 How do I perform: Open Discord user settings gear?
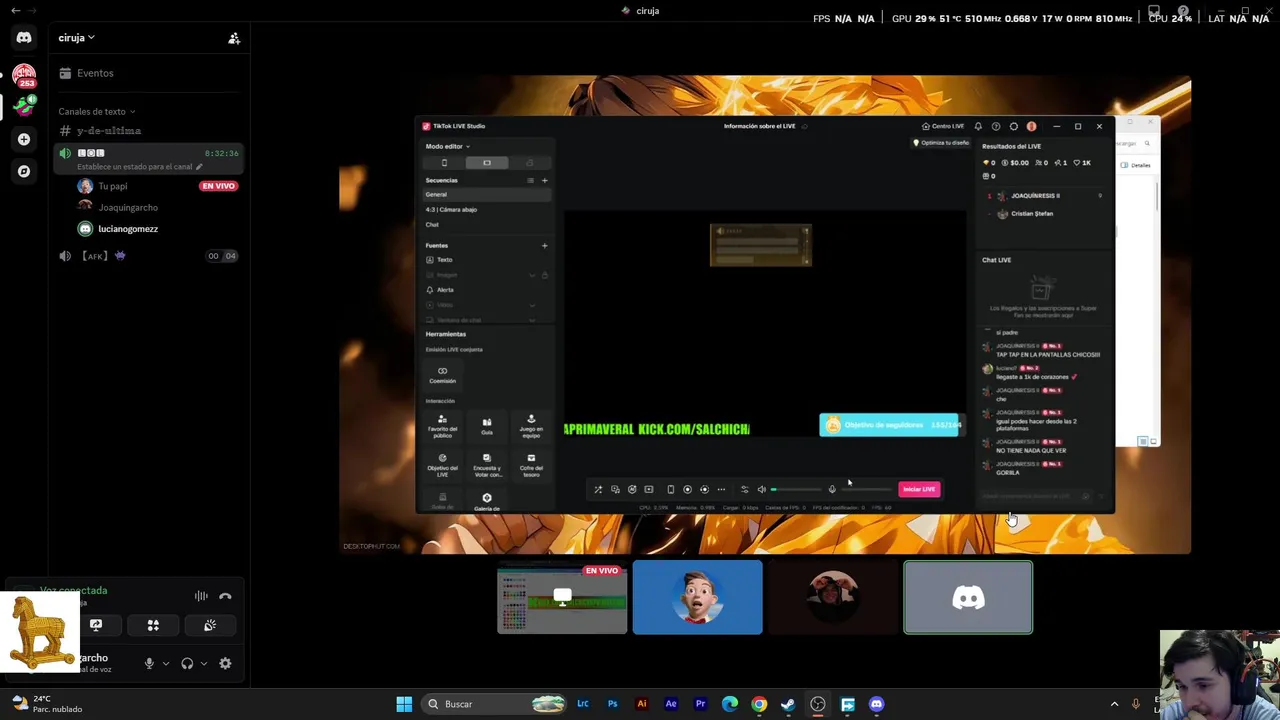tap(225, 663)
